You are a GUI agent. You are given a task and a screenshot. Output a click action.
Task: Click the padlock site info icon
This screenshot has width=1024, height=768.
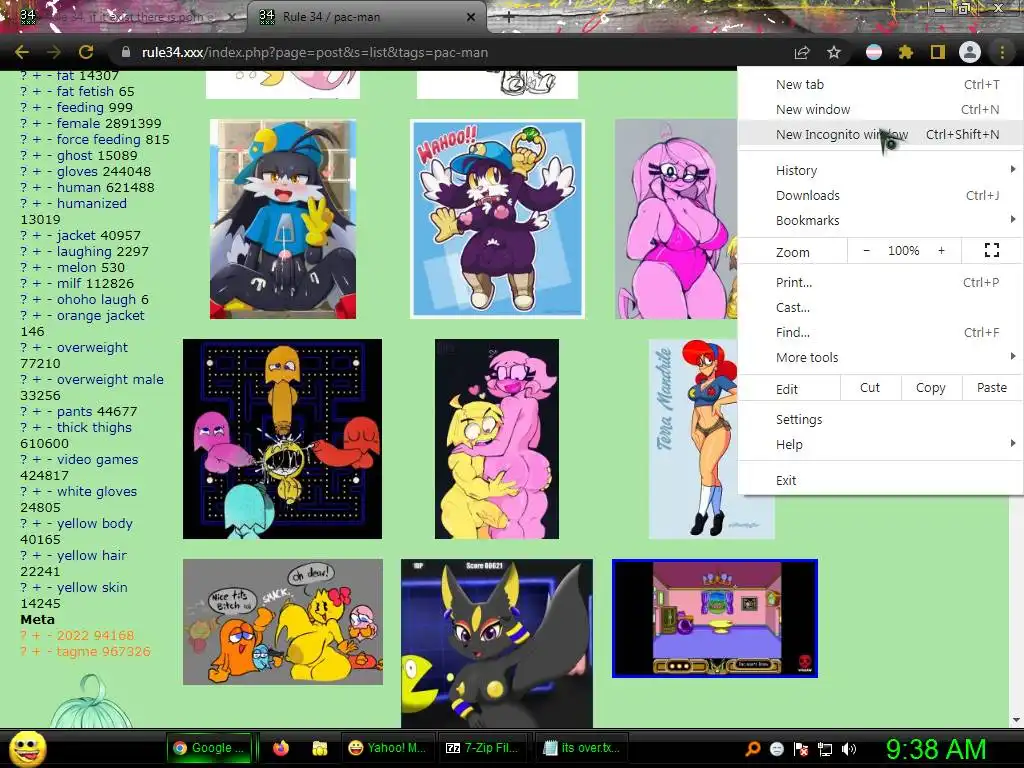click(126, 52)
